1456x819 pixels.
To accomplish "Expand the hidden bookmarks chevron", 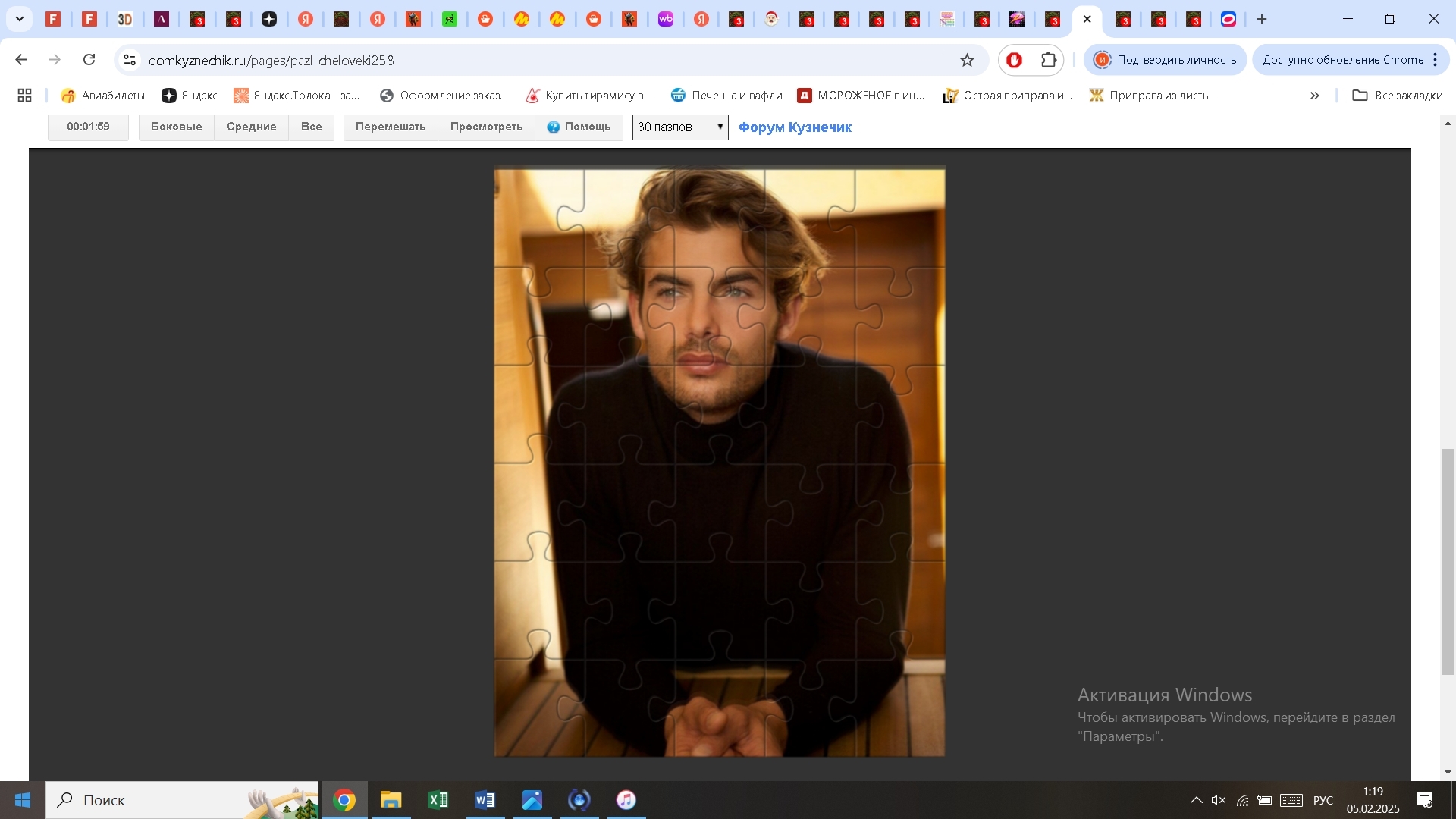I will pyautogui.click(x=1314, y=96).
